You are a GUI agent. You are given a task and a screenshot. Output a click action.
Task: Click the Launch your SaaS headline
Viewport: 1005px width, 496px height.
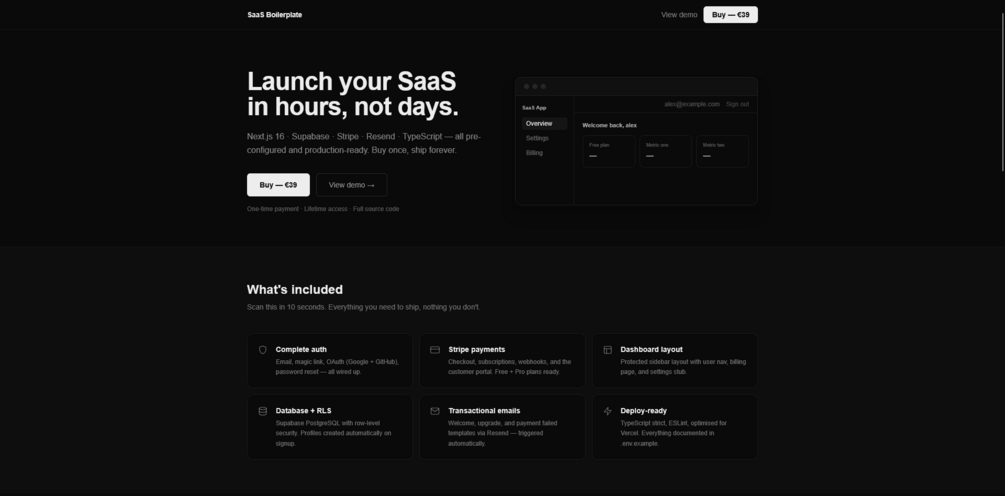pyautogui.click(x=353, y=94)
